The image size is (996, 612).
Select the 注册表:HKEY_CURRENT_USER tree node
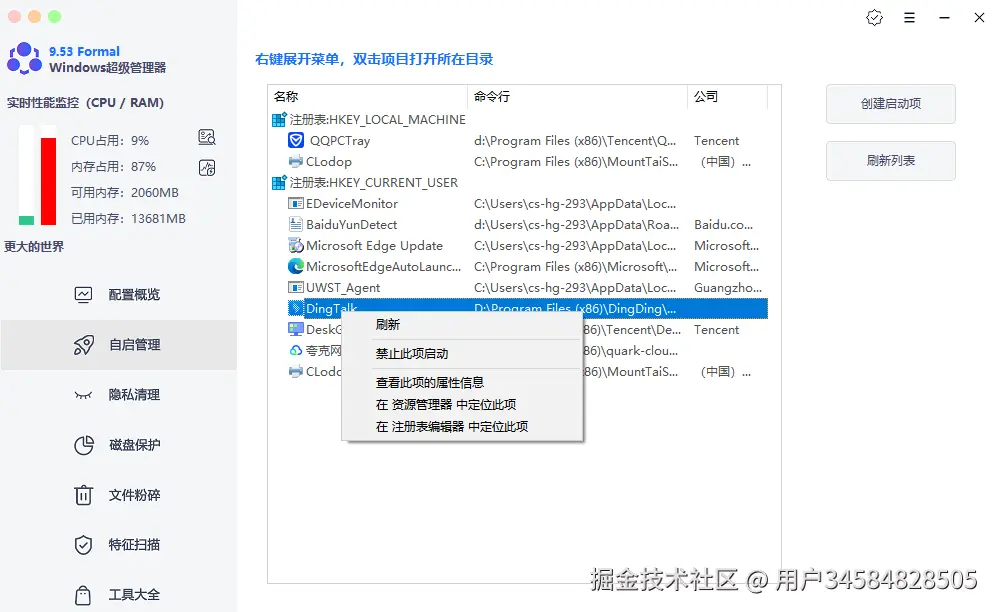pyautogui.click(x=374, y=182)
